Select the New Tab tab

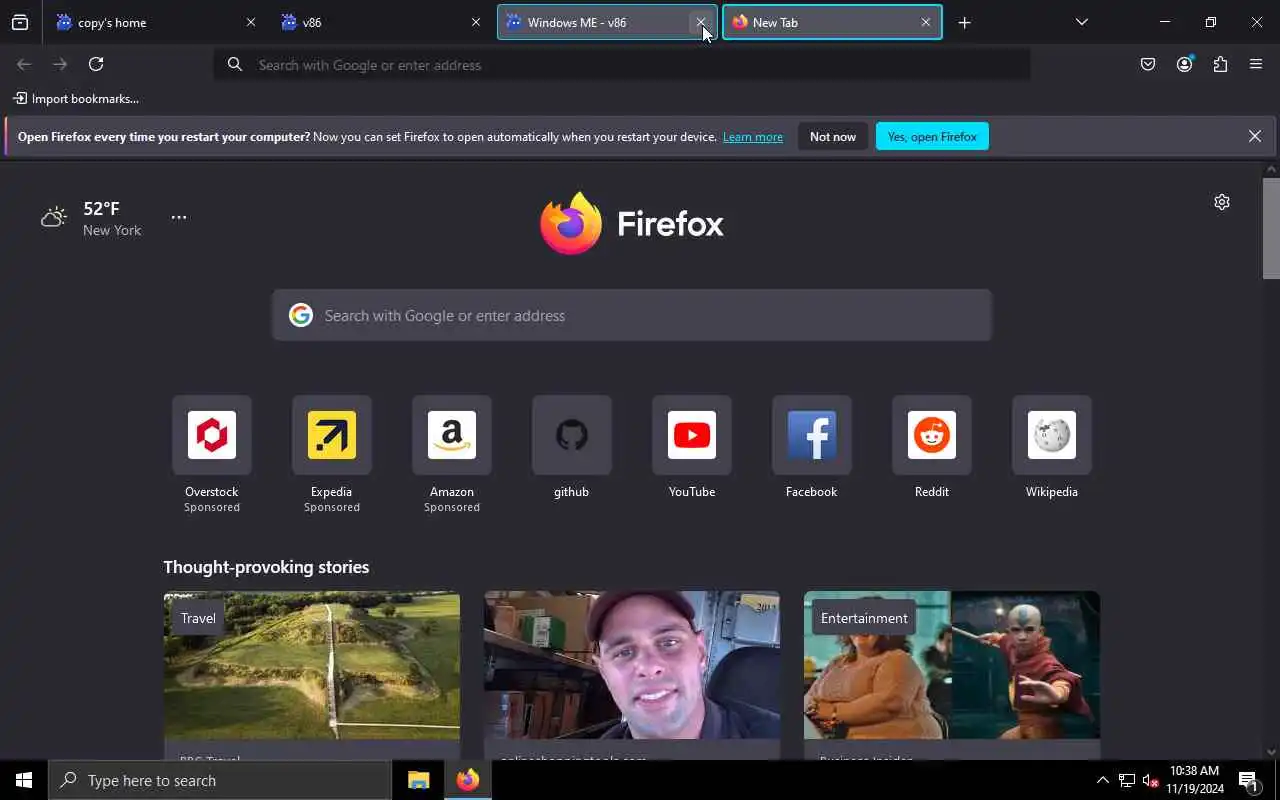[x=832, y=22]
